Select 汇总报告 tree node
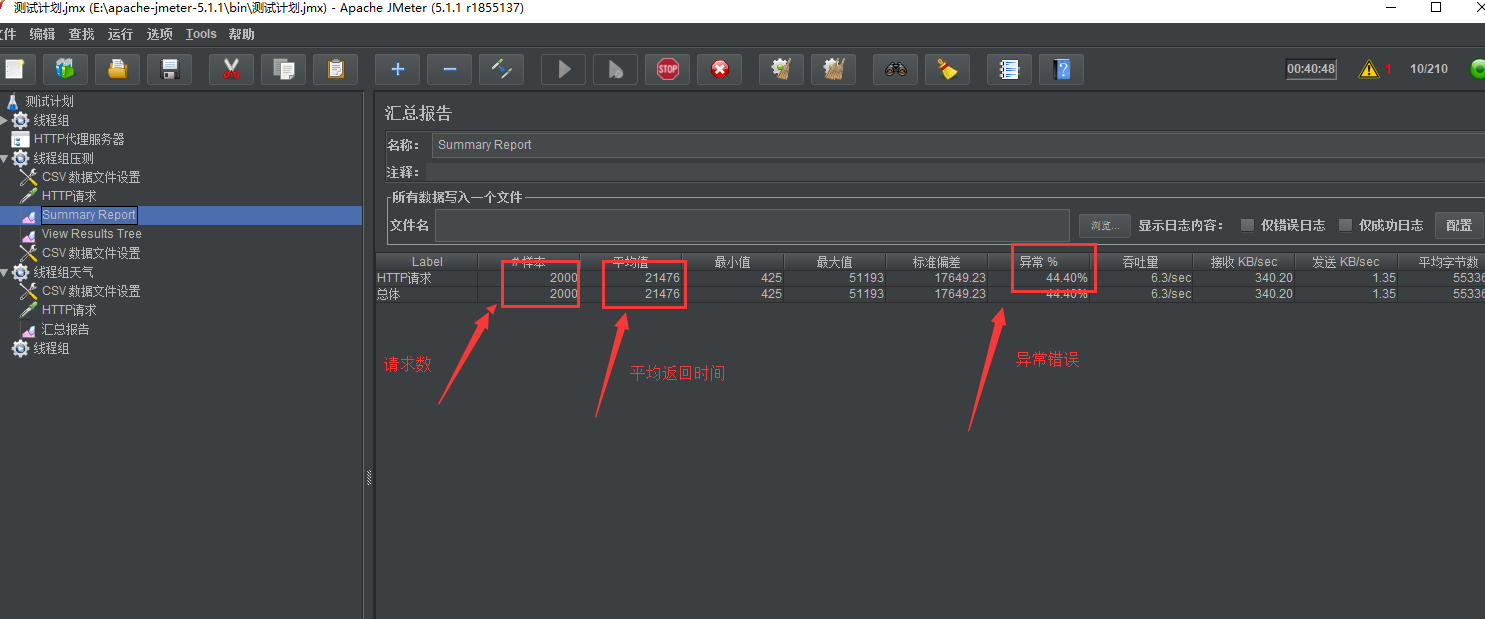Screen dimensions: 1485x619 tap(65, 329)
